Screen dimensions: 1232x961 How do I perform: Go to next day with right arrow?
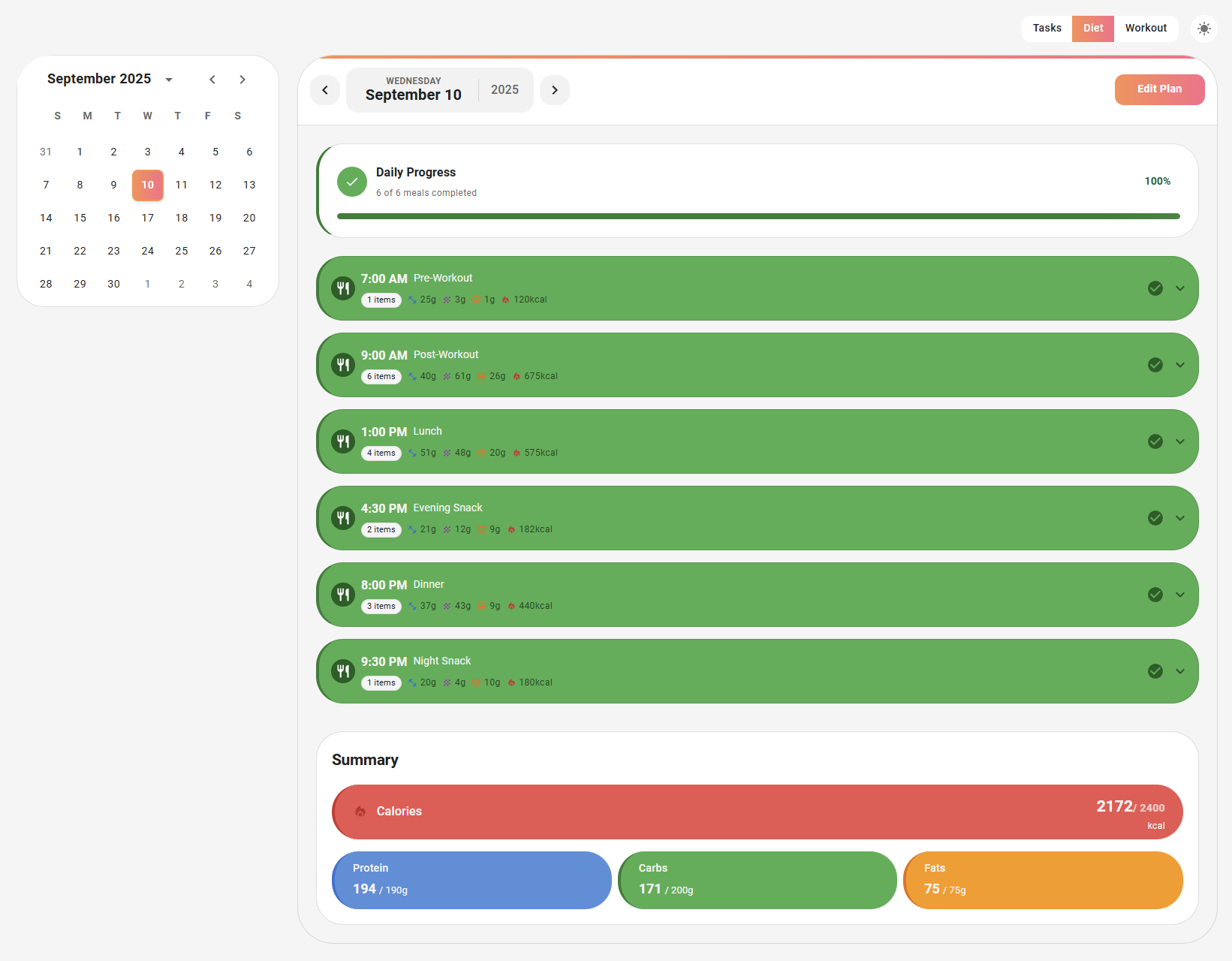pyautogui.click(x=555, y=90)
